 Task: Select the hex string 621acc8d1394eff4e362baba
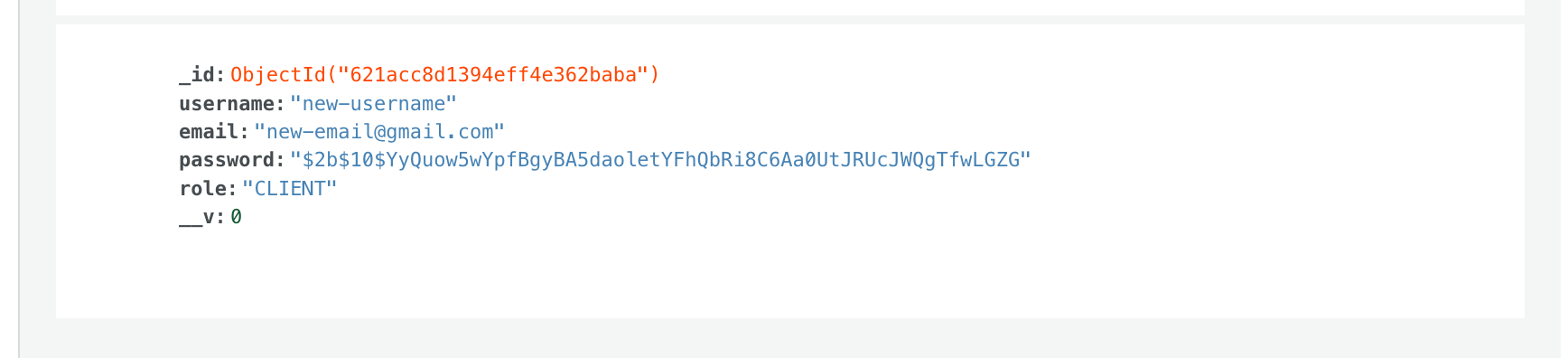point(493,75)
